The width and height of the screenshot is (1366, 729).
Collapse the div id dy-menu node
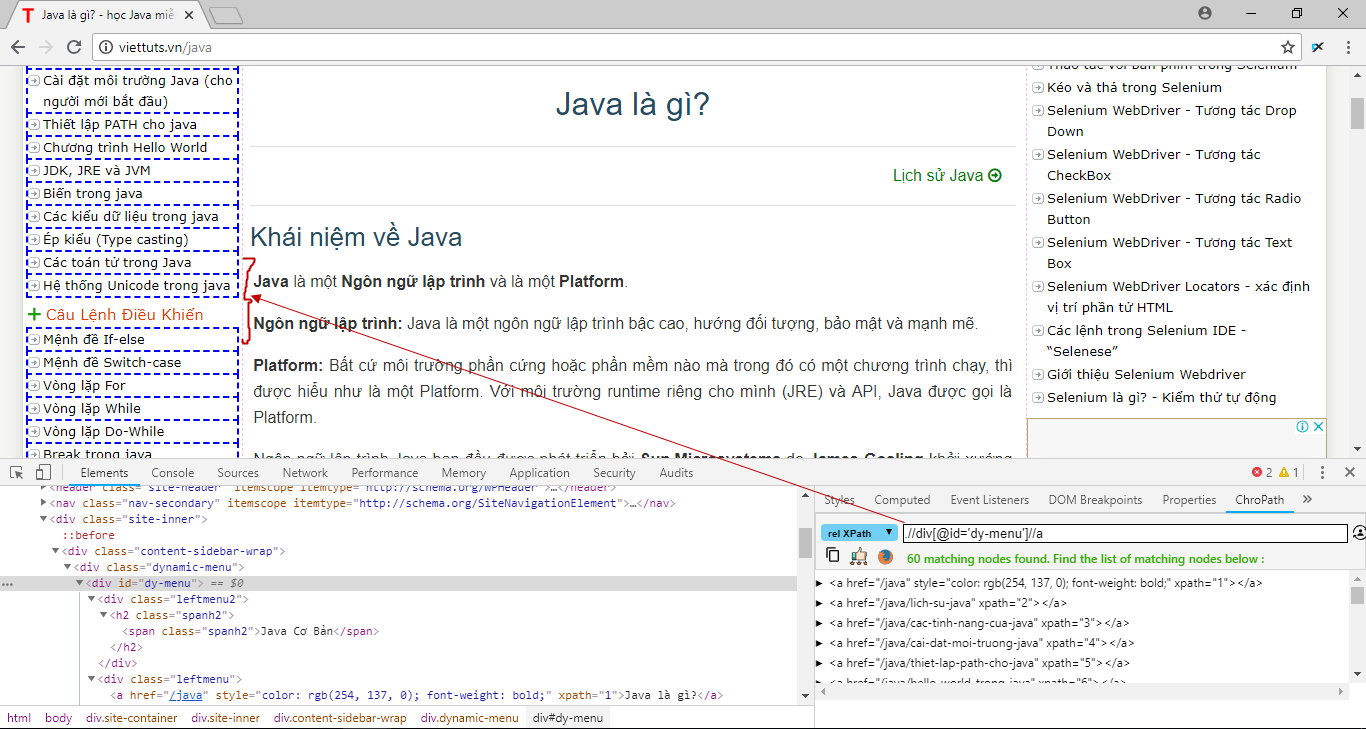[80, 583]
